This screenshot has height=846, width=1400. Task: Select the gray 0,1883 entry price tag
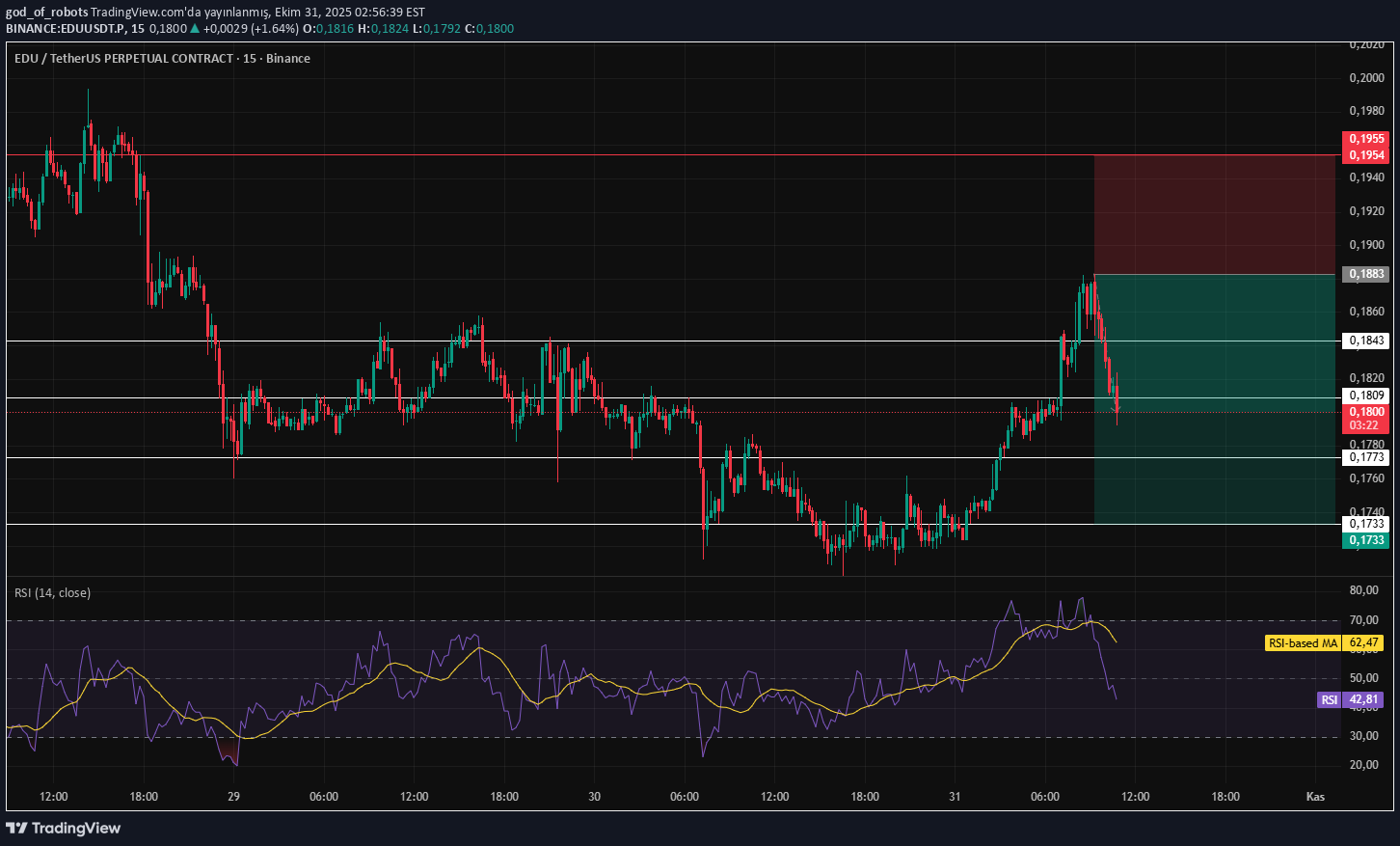click(1365, 274)
